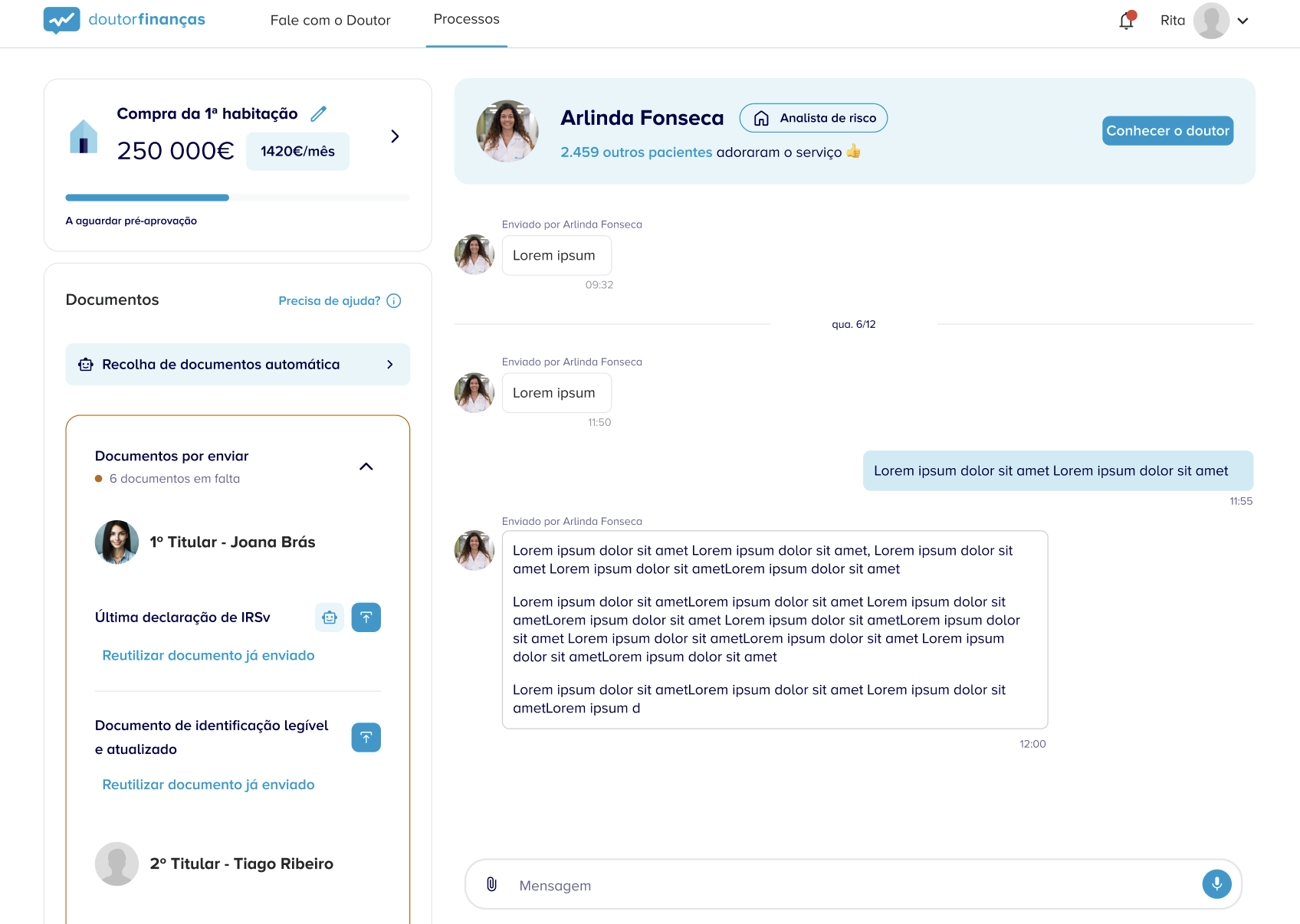
Task: Click the paperclip attachment icon
Action: click(492, 884)
